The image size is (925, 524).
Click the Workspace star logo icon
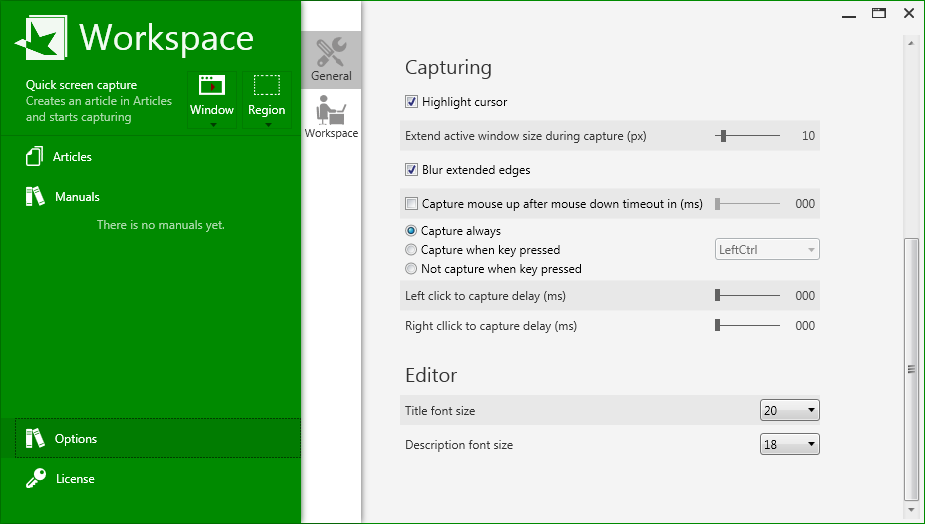39,38
